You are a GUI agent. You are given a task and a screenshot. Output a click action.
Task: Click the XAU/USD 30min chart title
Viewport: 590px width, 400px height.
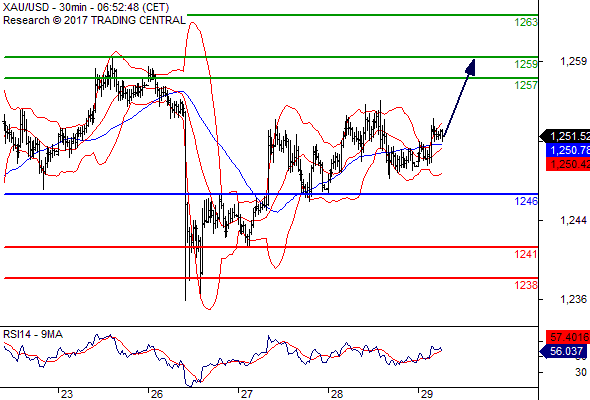click(86, 8)
